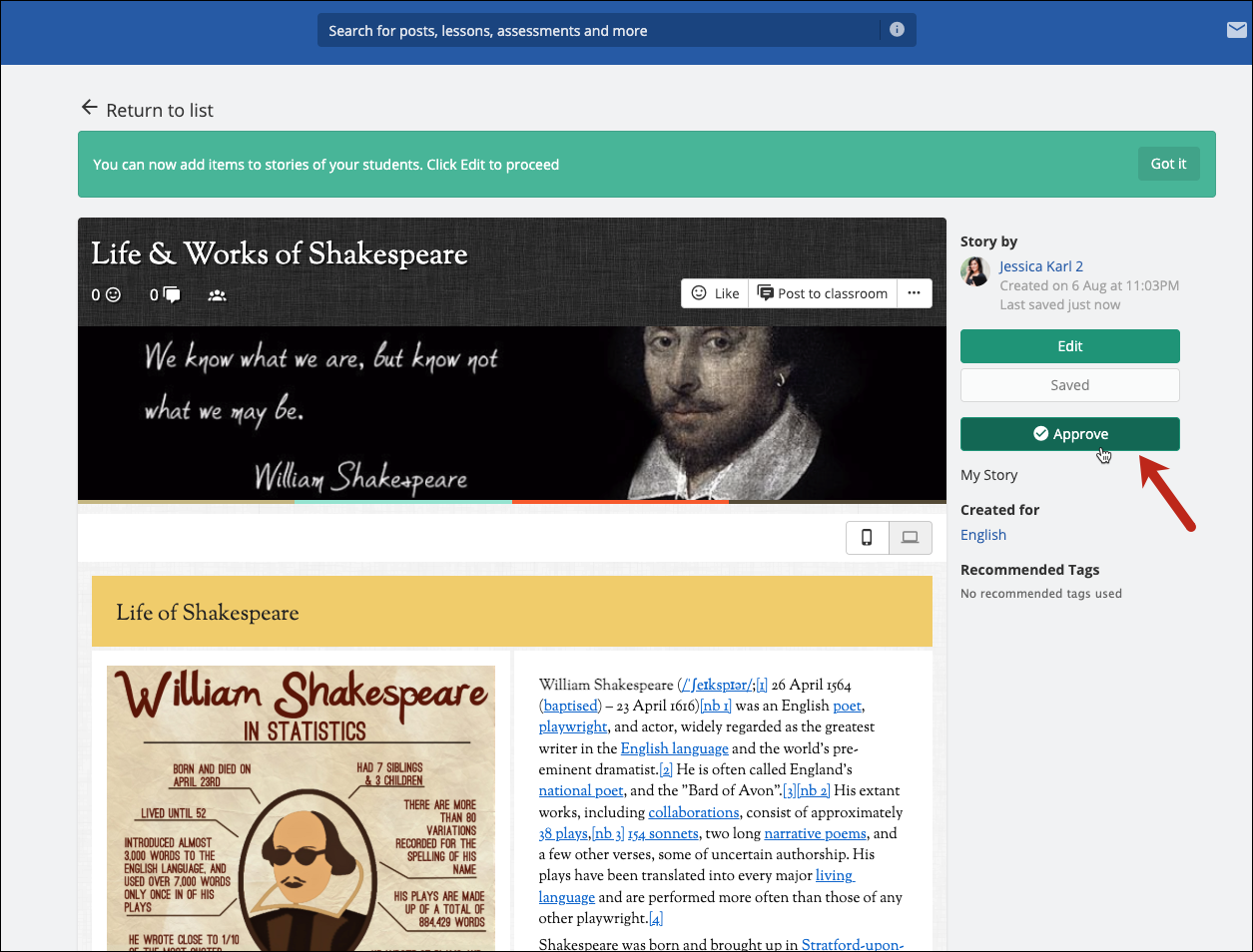Viewport: 1253px width, 952px height.
Task: Follow the Stratford-upon link in text
Action: 852,944
